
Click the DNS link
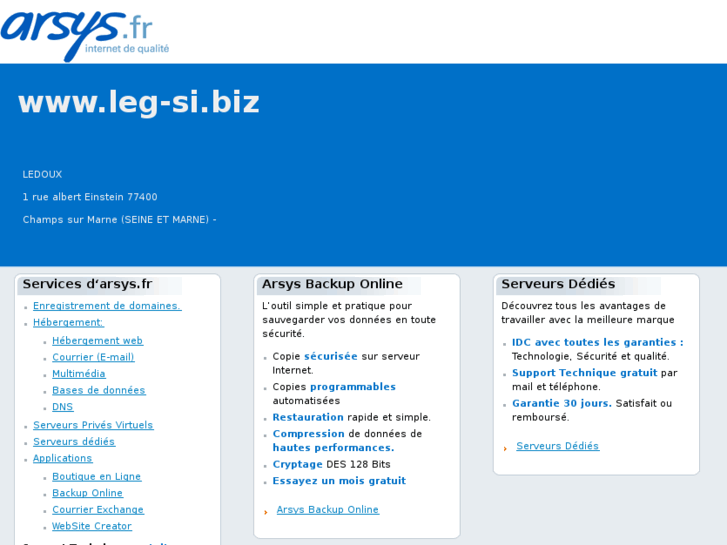[63, 407]
